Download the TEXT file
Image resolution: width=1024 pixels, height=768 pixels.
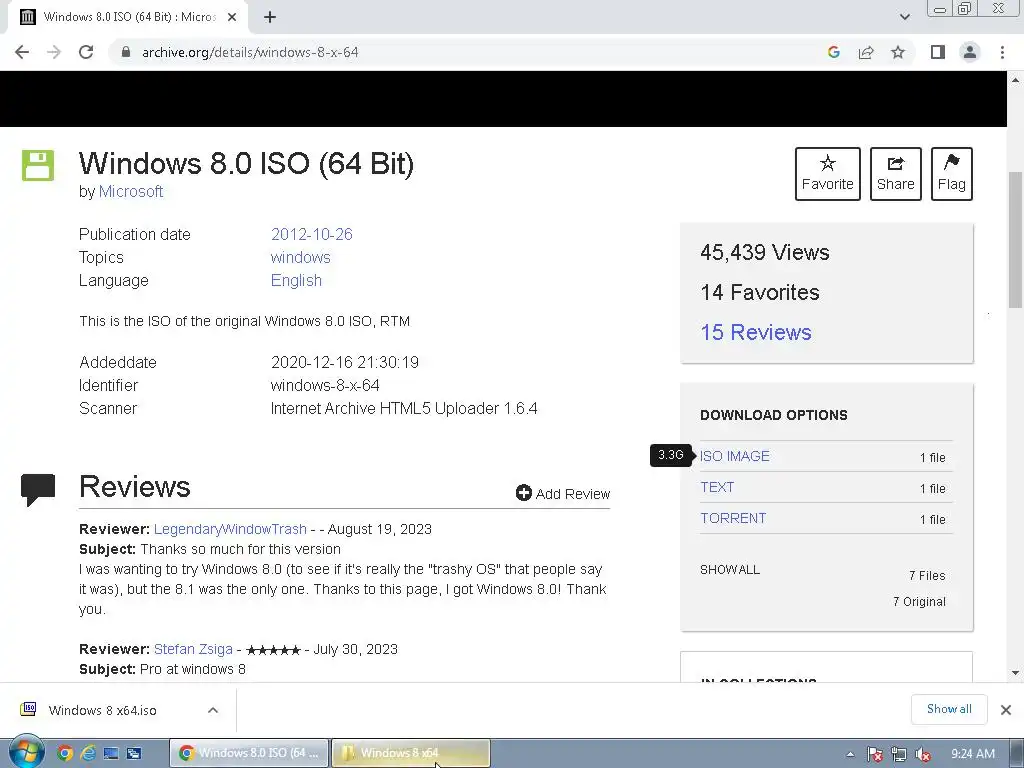(717, 487)
